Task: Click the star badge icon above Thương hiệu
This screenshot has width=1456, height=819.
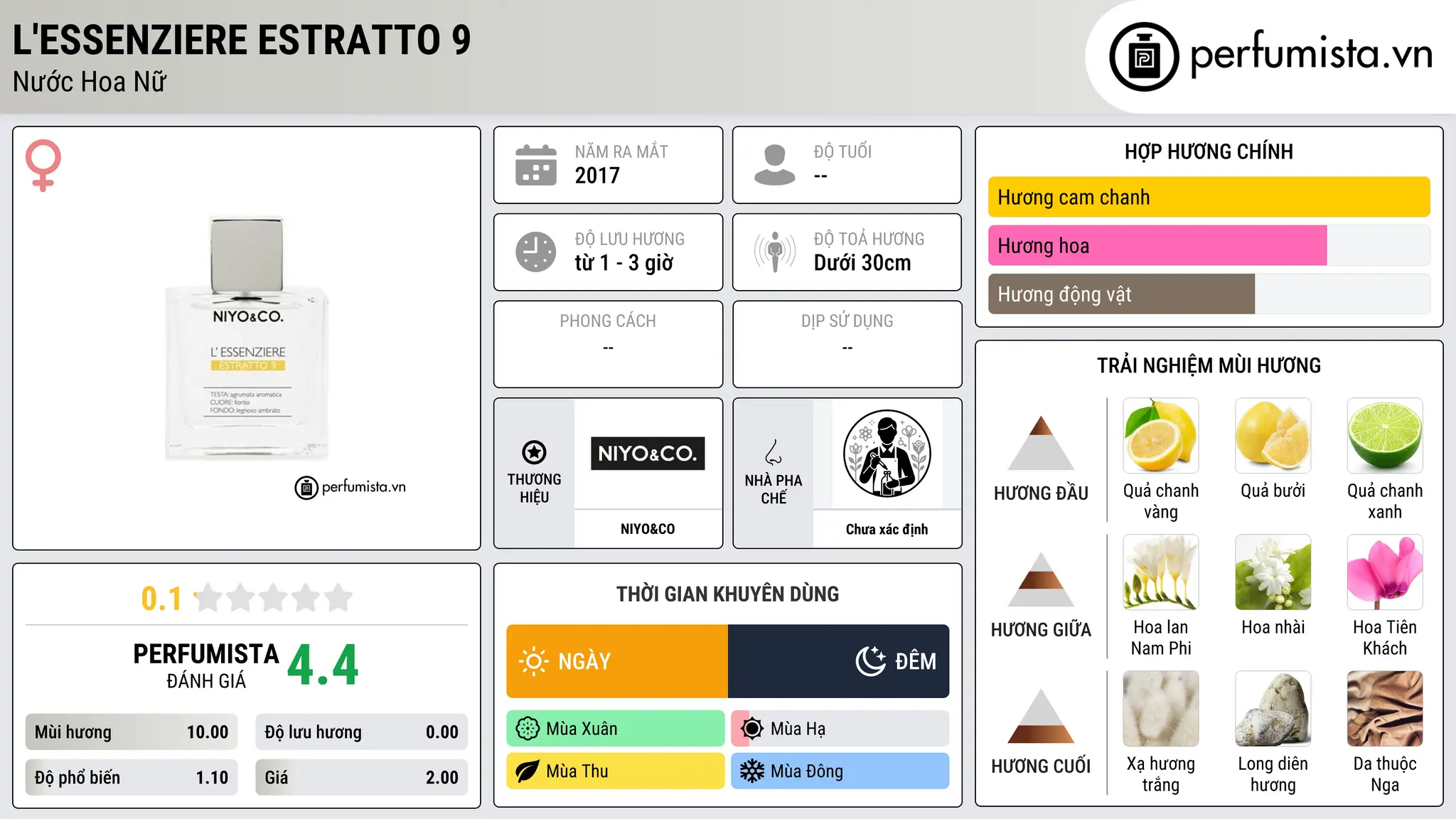Action: tap(534, 452)
